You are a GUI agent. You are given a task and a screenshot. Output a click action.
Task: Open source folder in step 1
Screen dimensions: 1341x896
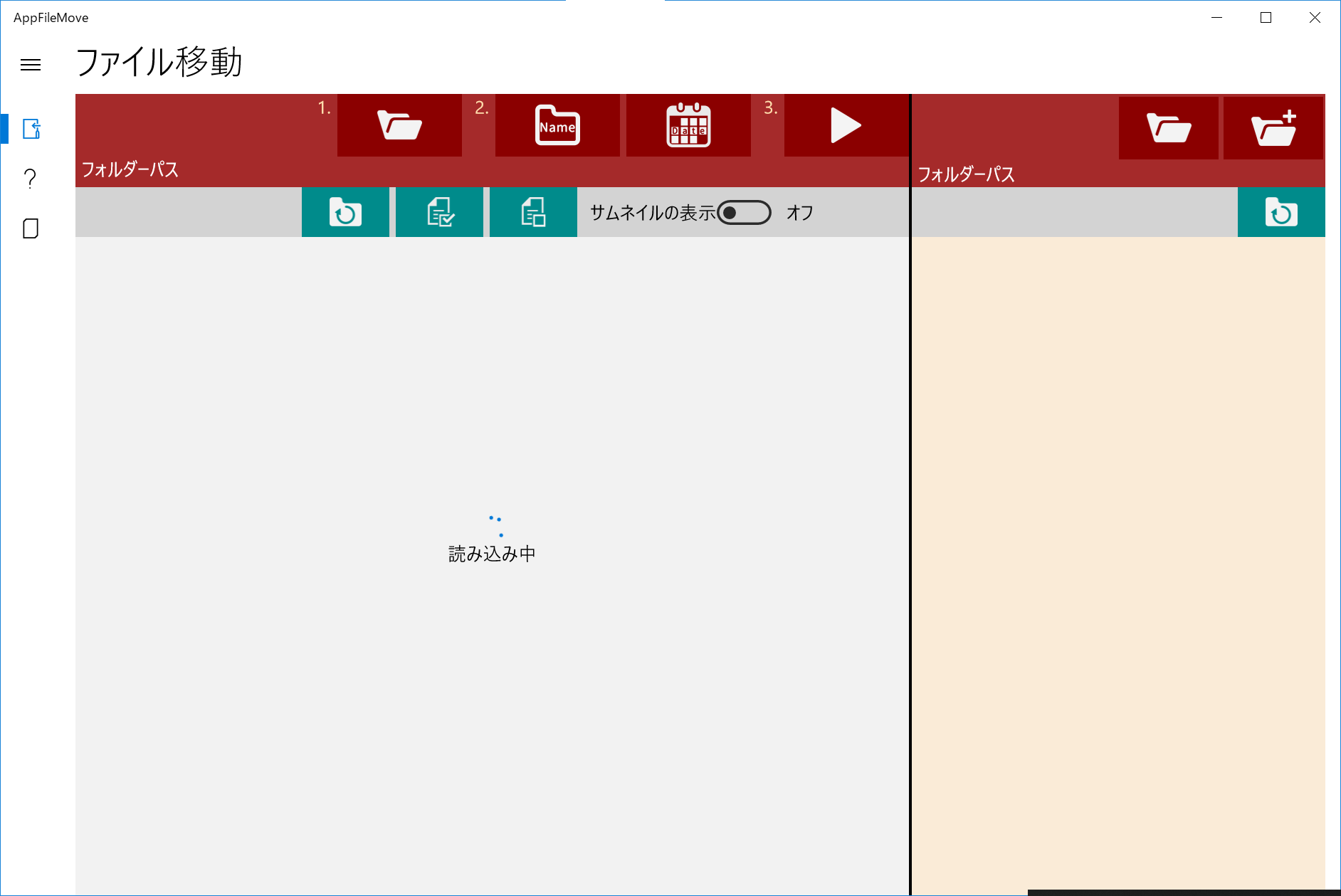(399, 125)
